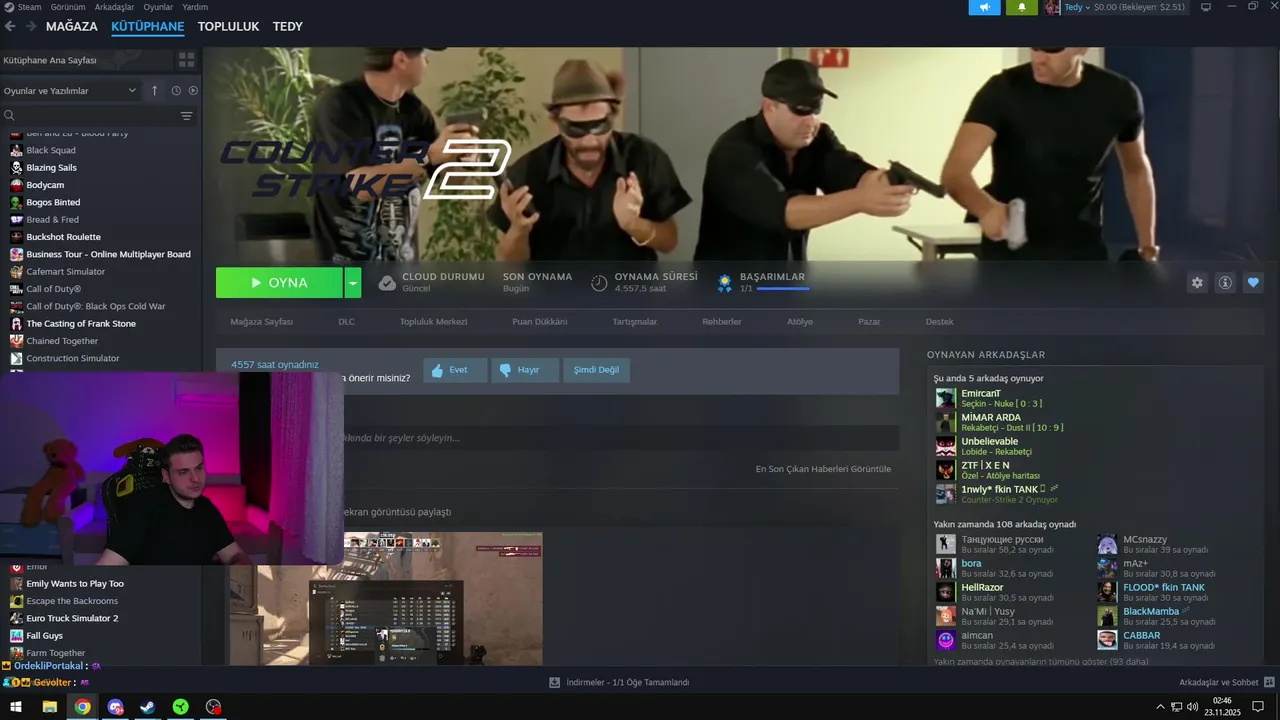
Task: Click the recent activity clock filter icon
Action: point(176,90)
